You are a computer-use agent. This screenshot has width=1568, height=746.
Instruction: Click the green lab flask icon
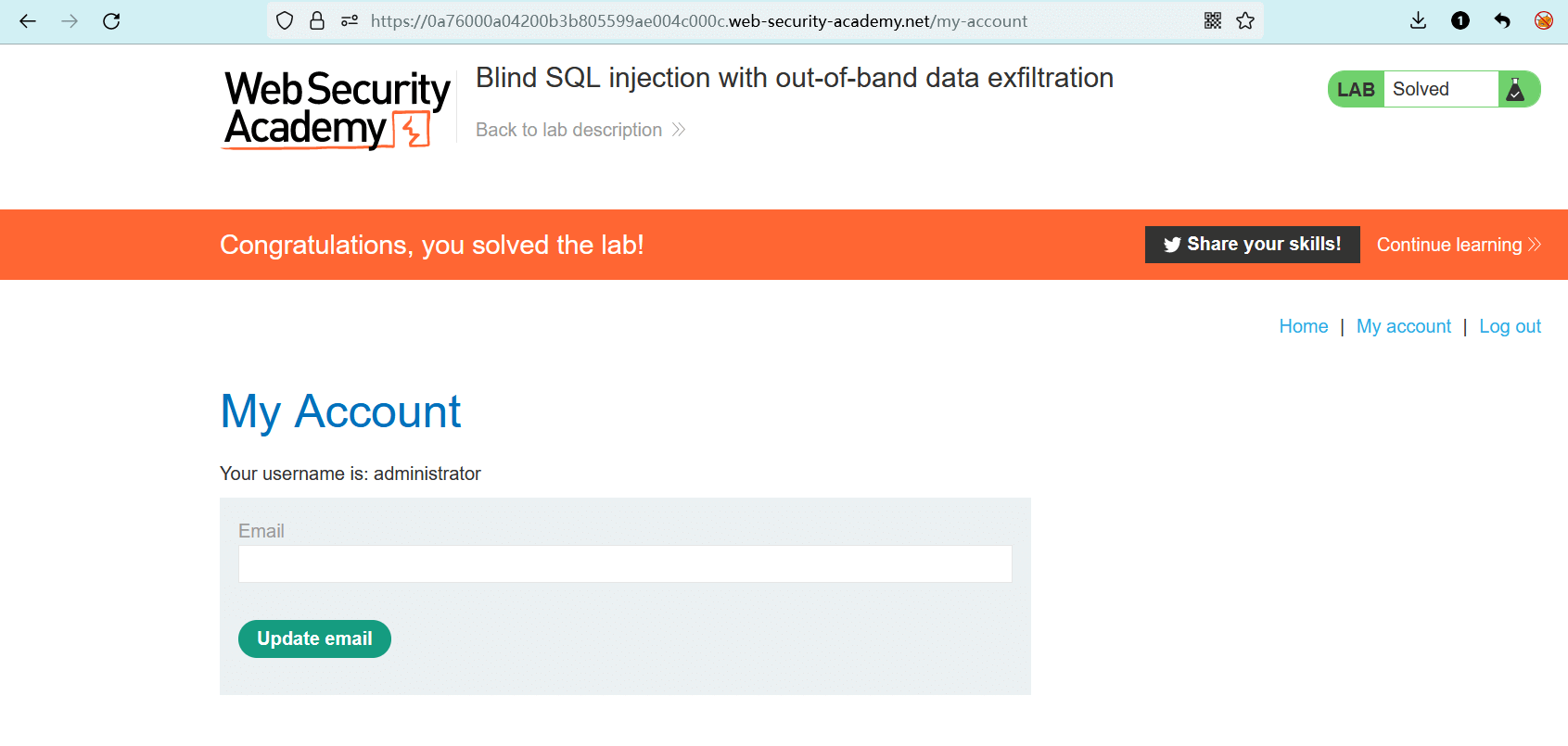click(x=1516, y=90)
